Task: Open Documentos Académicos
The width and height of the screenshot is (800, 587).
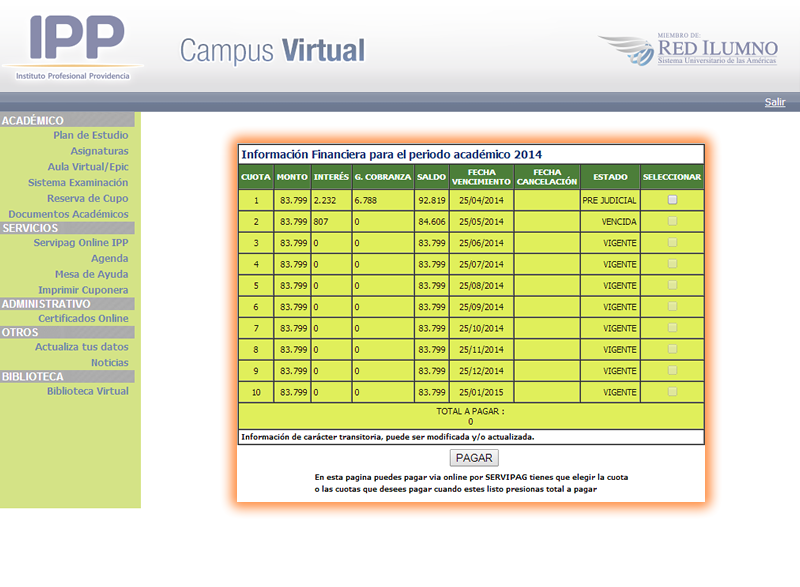Action: pyautogui.click(x=68, y=214)
